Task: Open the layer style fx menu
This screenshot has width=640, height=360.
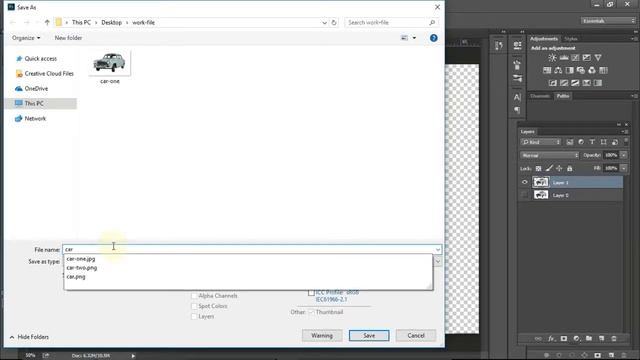Action: point(551,339)
